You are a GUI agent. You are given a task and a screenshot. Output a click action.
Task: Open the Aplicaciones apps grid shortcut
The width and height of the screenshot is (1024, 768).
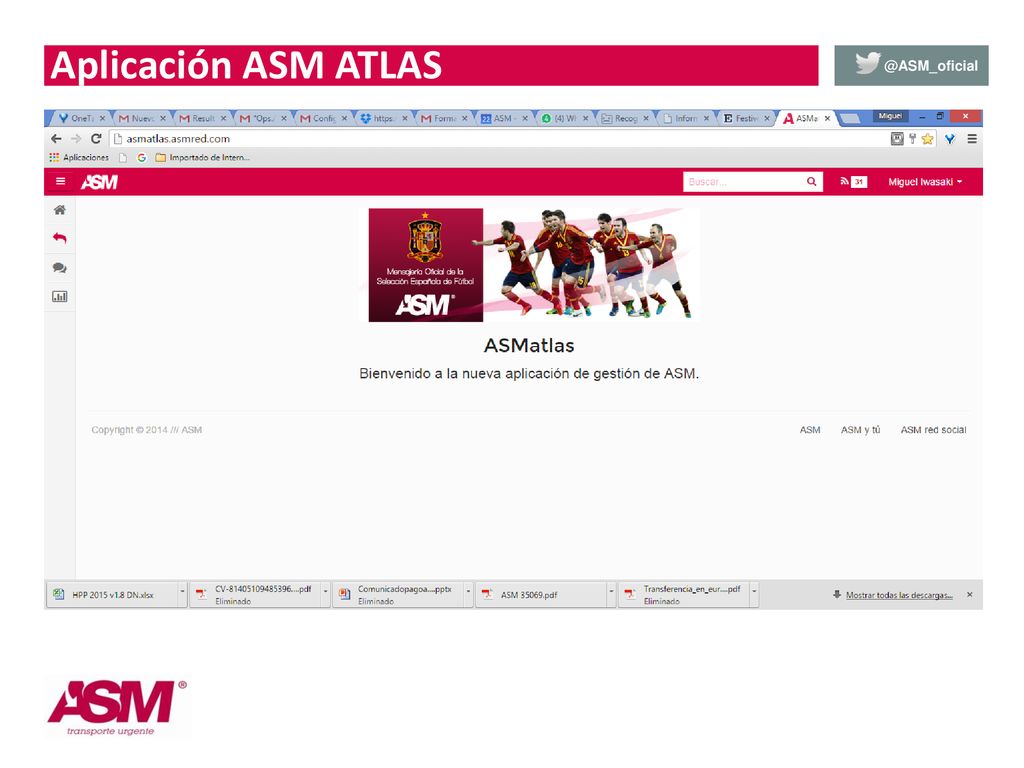(79, 157)
